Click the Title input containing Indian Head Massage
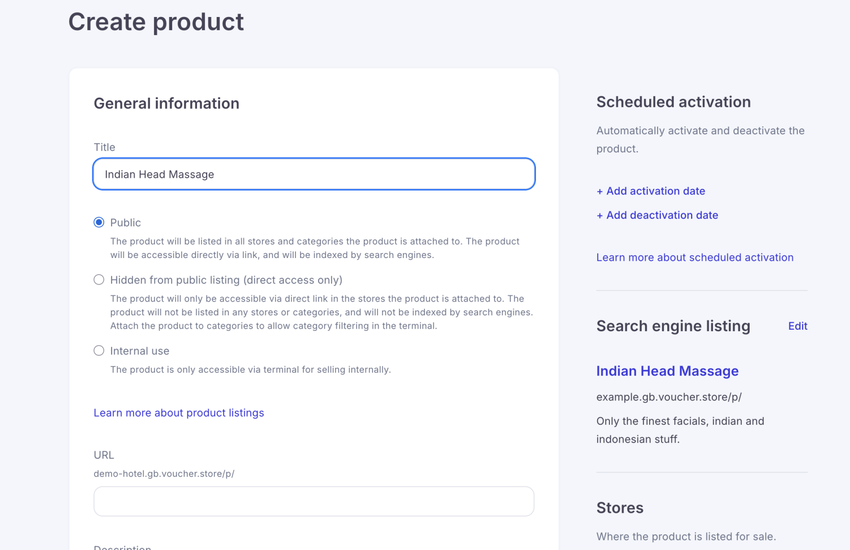Screen dimensions: 850x550 [x=313, y=174]
